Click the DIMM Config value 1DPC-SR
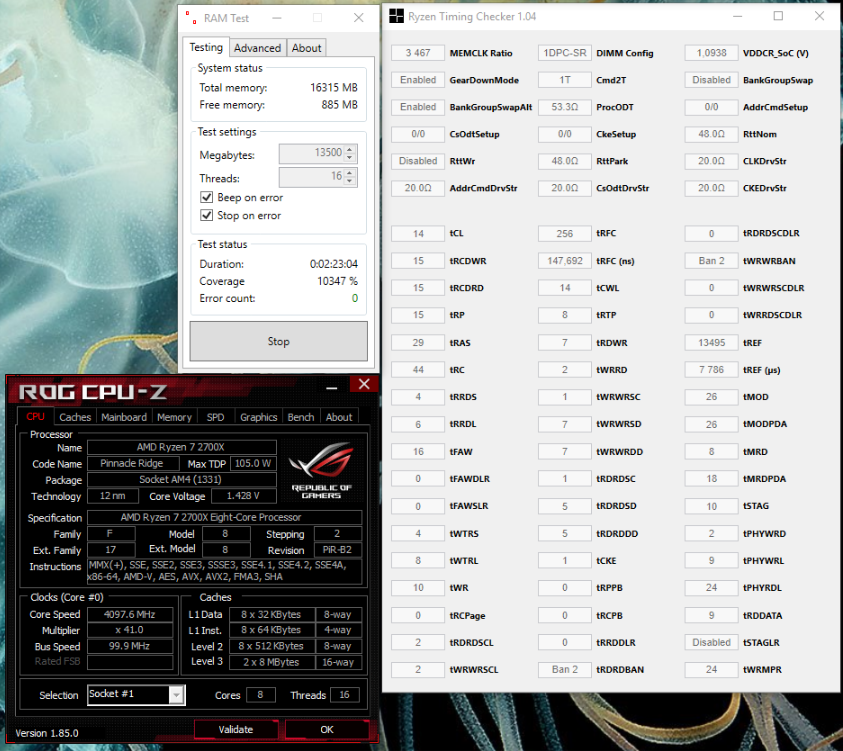Image resolution: width=843 pixels, height=751 pixels. point(565,53)
